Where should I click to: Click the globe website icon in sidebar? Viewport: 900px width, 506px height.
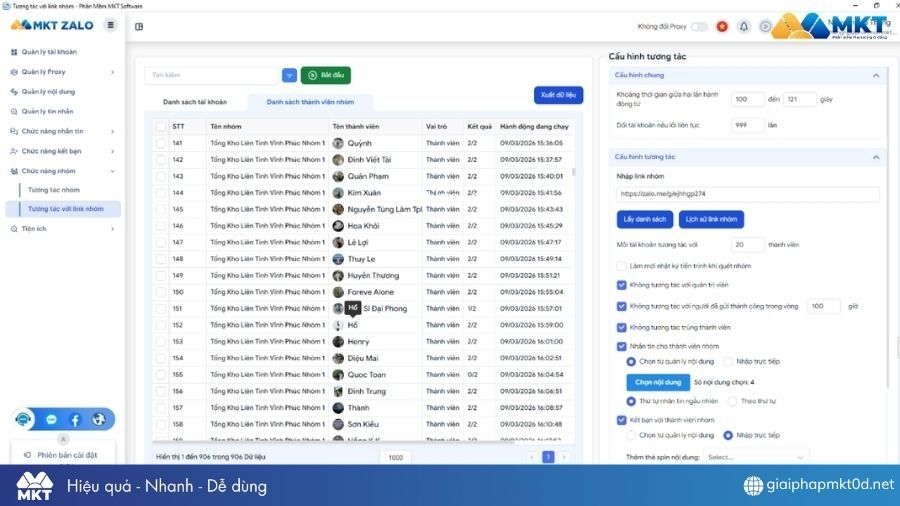tap(98, 420)
